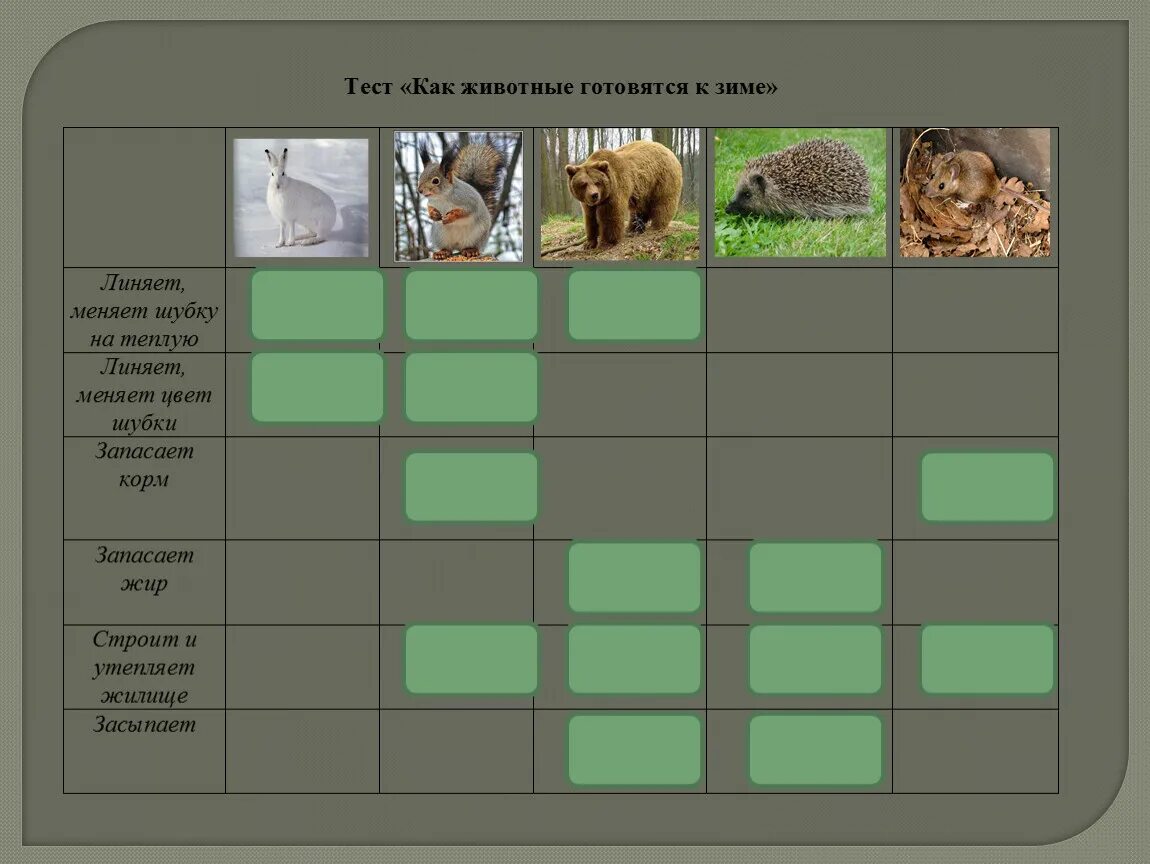Reveal bear cell in 'меняет шубку на теплую' row
The image size is (1150, 864).
coord(634,305)
